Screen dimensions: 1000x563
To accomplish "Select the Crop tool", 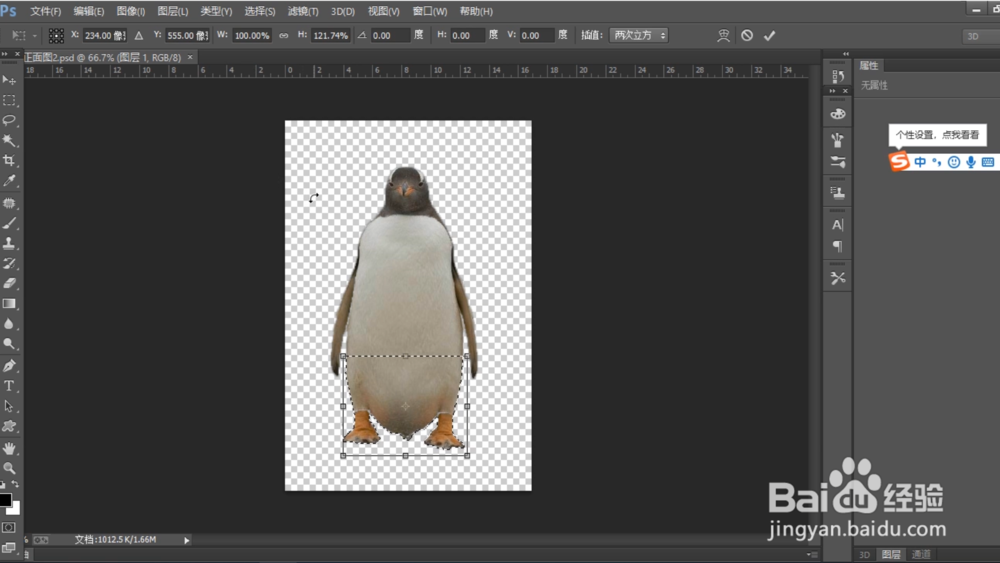I will tap(9, 161).
